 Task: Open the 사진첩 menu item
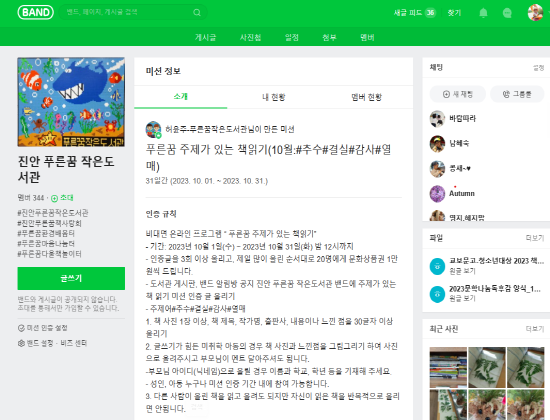coord(250,37)
